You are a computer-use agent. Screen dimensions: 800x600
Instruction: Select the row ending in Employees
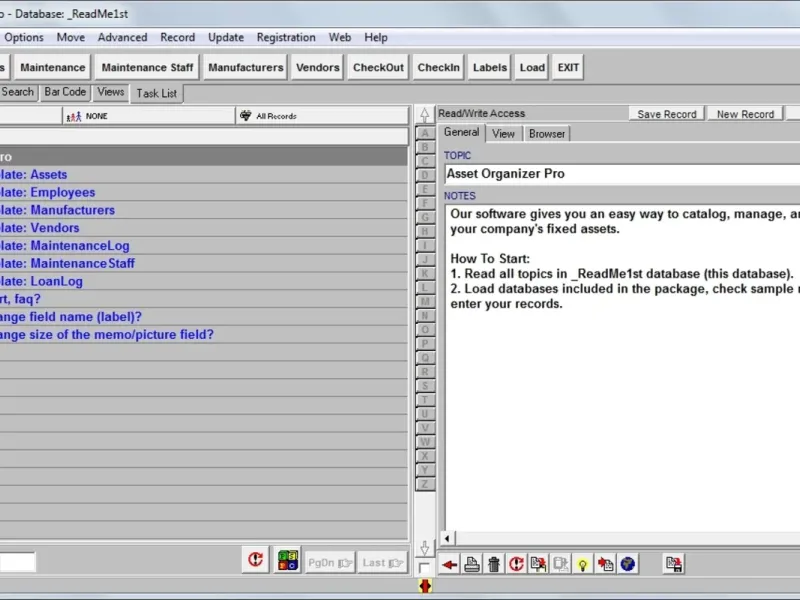[204, 192]
